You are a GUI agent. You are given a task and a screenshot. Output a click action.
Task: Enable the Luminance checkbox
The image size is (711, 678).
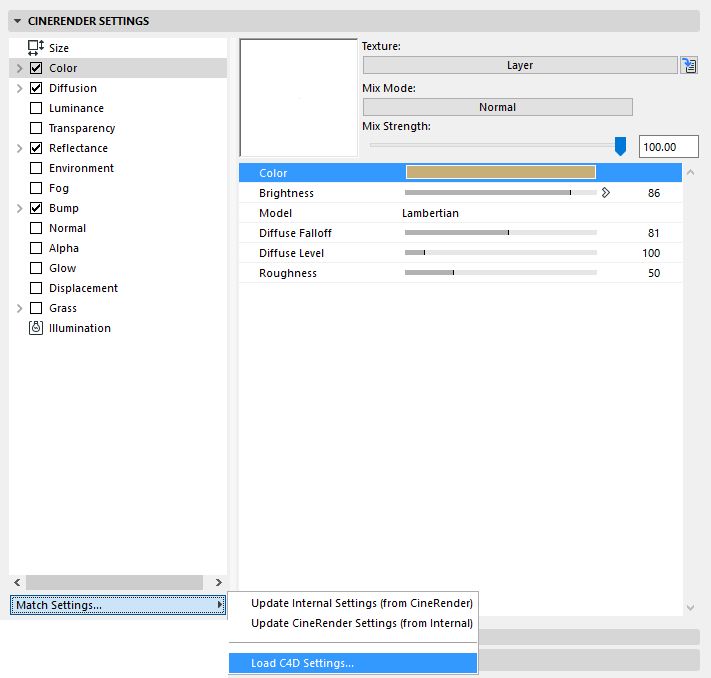(36, 108)
